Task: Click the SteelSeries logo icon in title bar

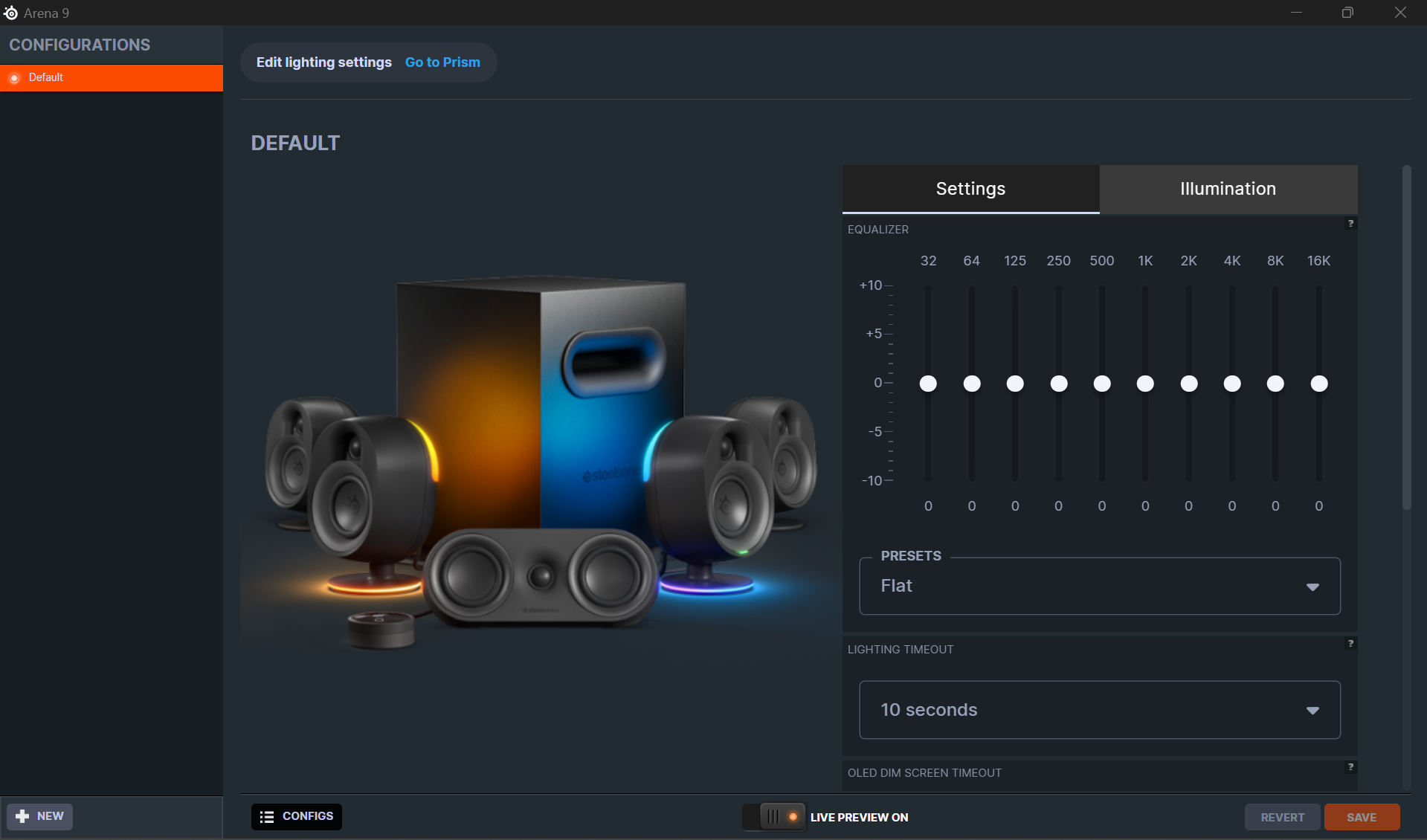Action: (10, 13)
